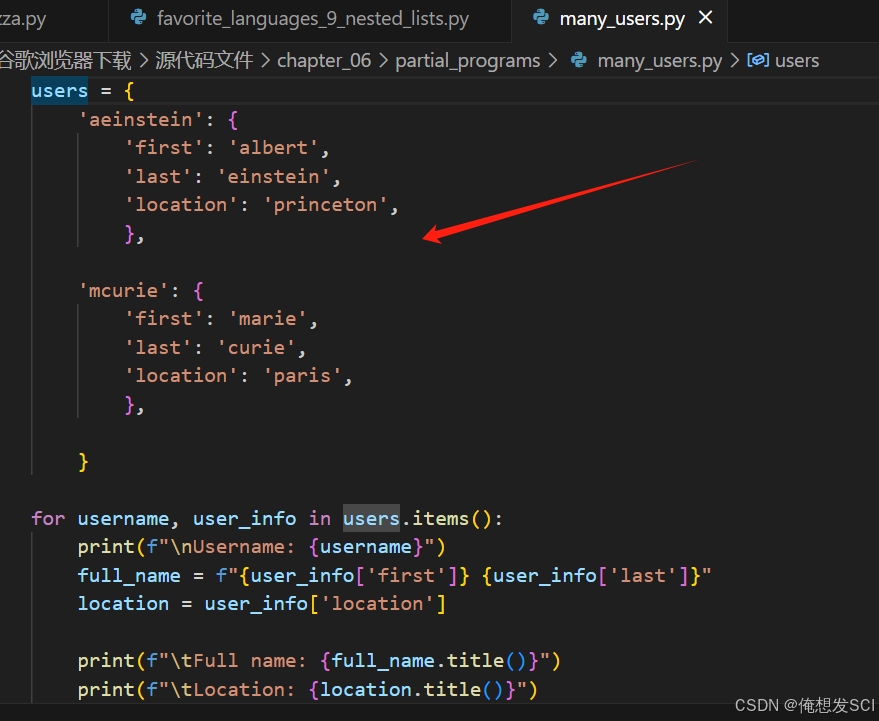
Task: Click the closing yellow brace of users
Action: (84, 462)
